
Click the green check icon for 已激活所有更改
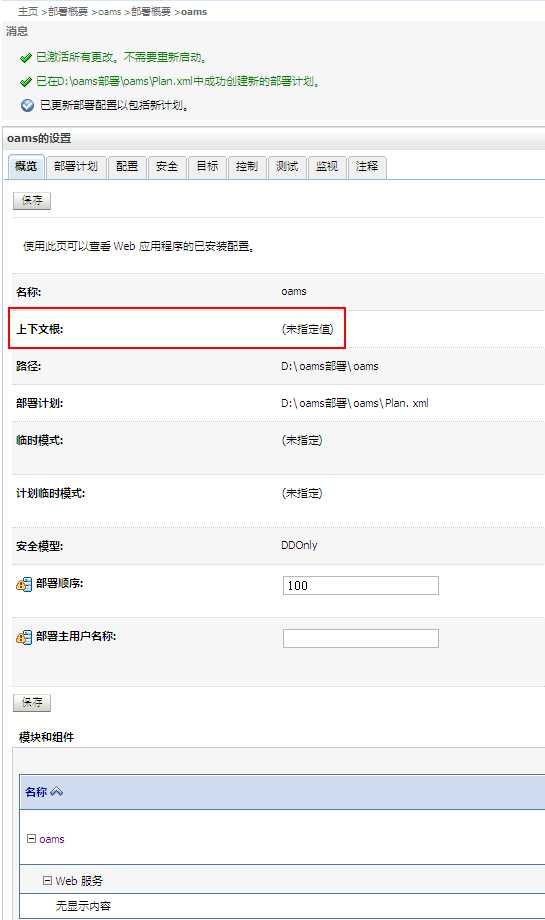coord(25,58)
